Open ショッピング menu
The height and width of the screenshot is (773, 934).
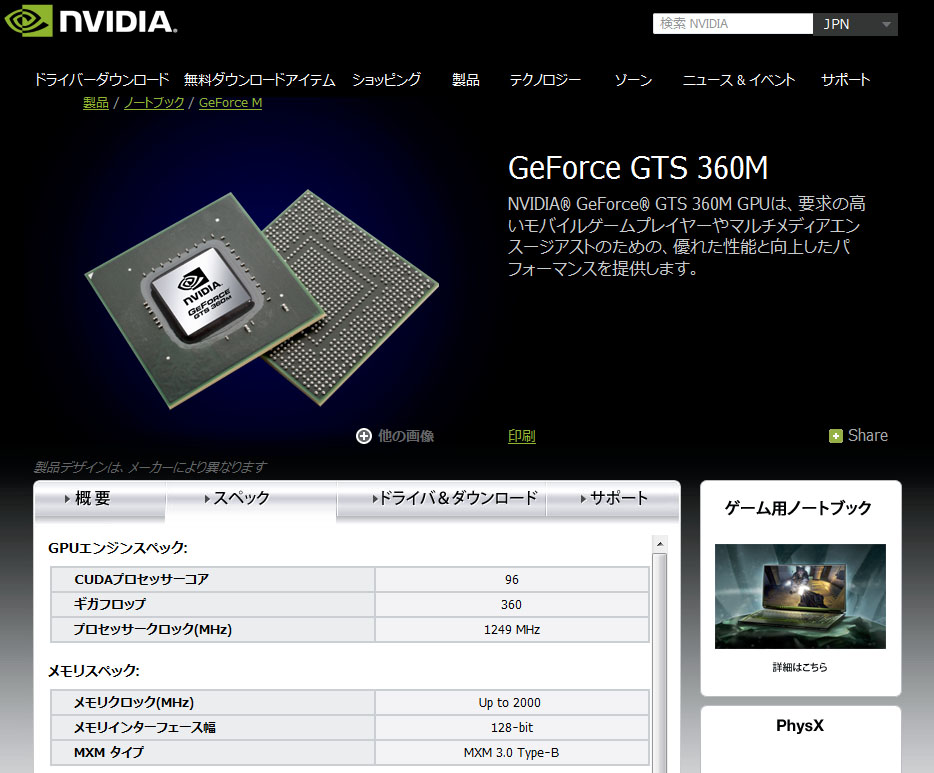click(387, 79)
